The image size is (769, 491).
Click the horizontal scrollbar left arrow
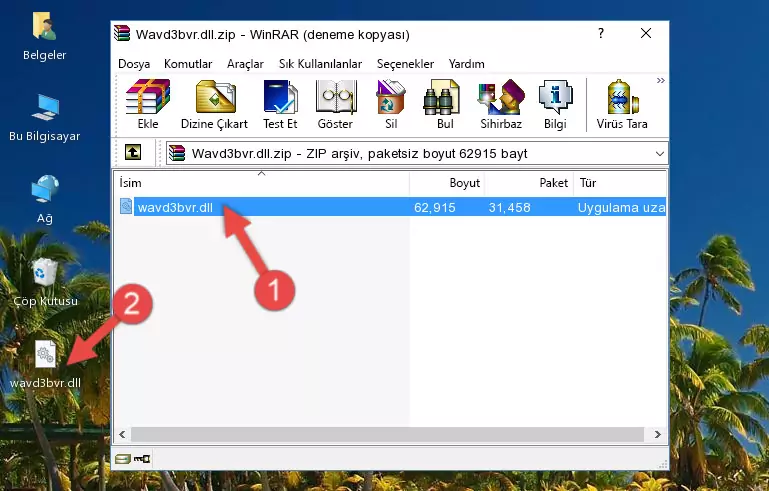click(123, 434)
